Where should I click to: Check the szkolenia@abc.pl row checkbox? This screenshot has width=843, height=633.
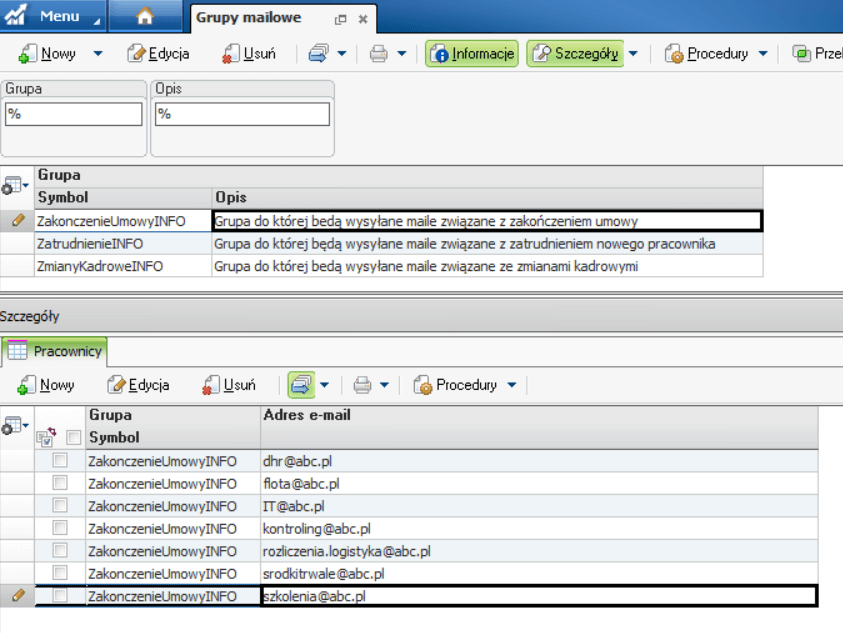[x=60, y=595]
